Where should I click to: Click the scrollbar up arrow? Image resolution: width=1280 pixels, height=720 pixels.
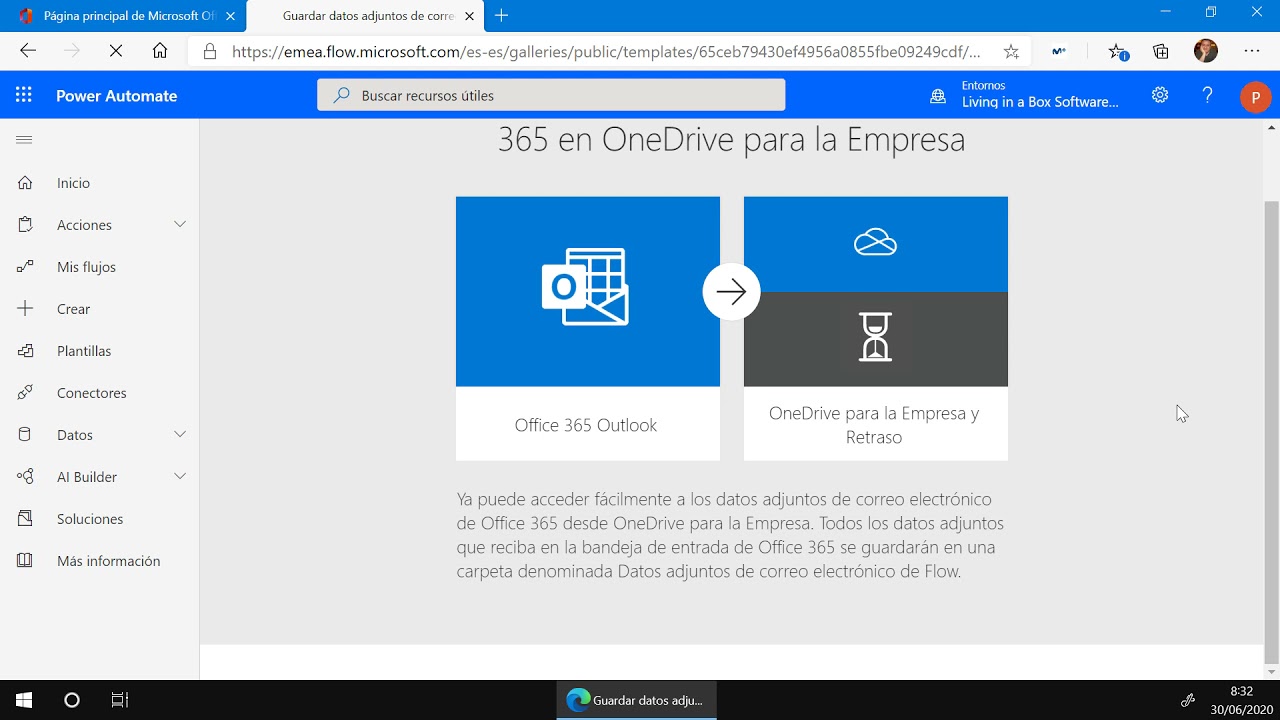point(1272,126)
